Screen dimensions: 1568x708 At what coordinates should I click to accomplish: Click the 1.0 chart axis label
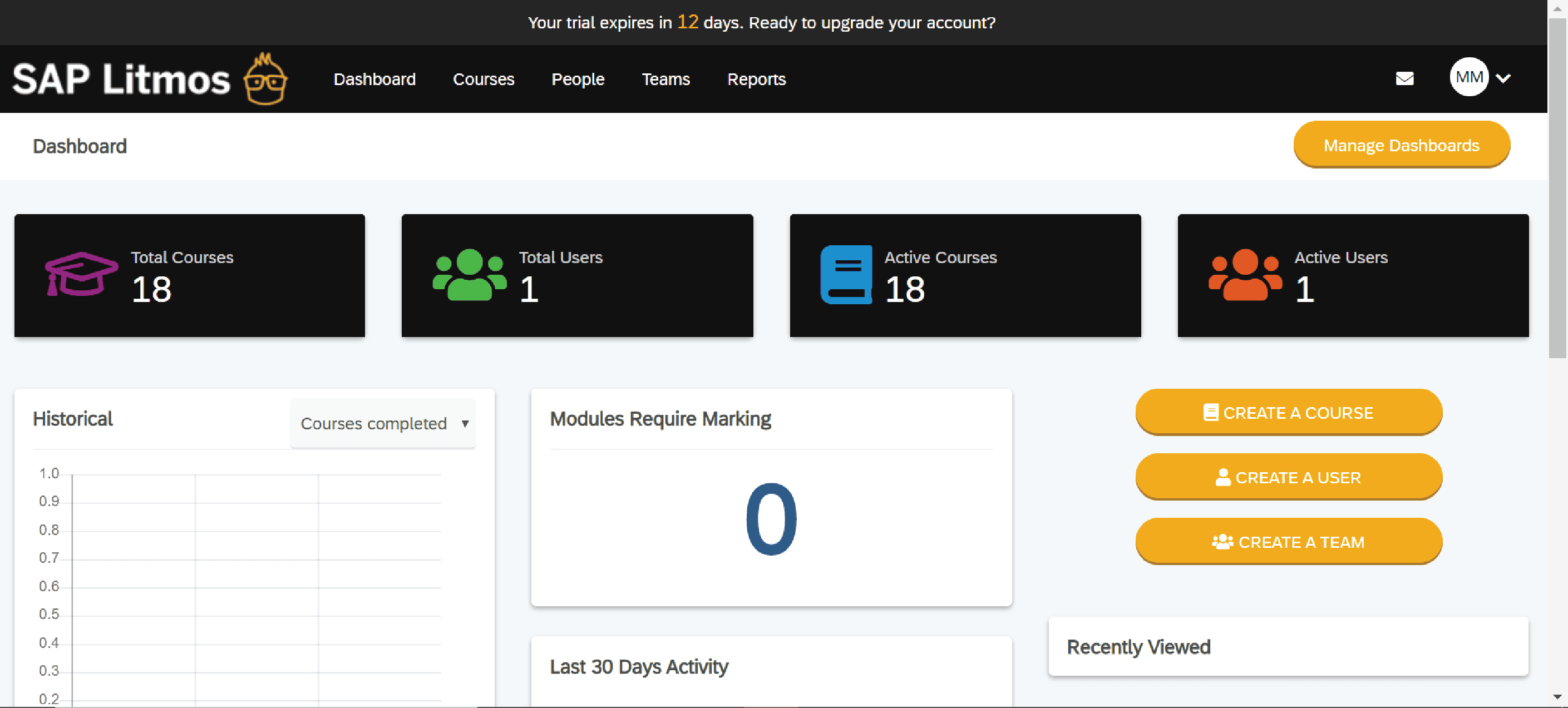[x=49, y=473]
